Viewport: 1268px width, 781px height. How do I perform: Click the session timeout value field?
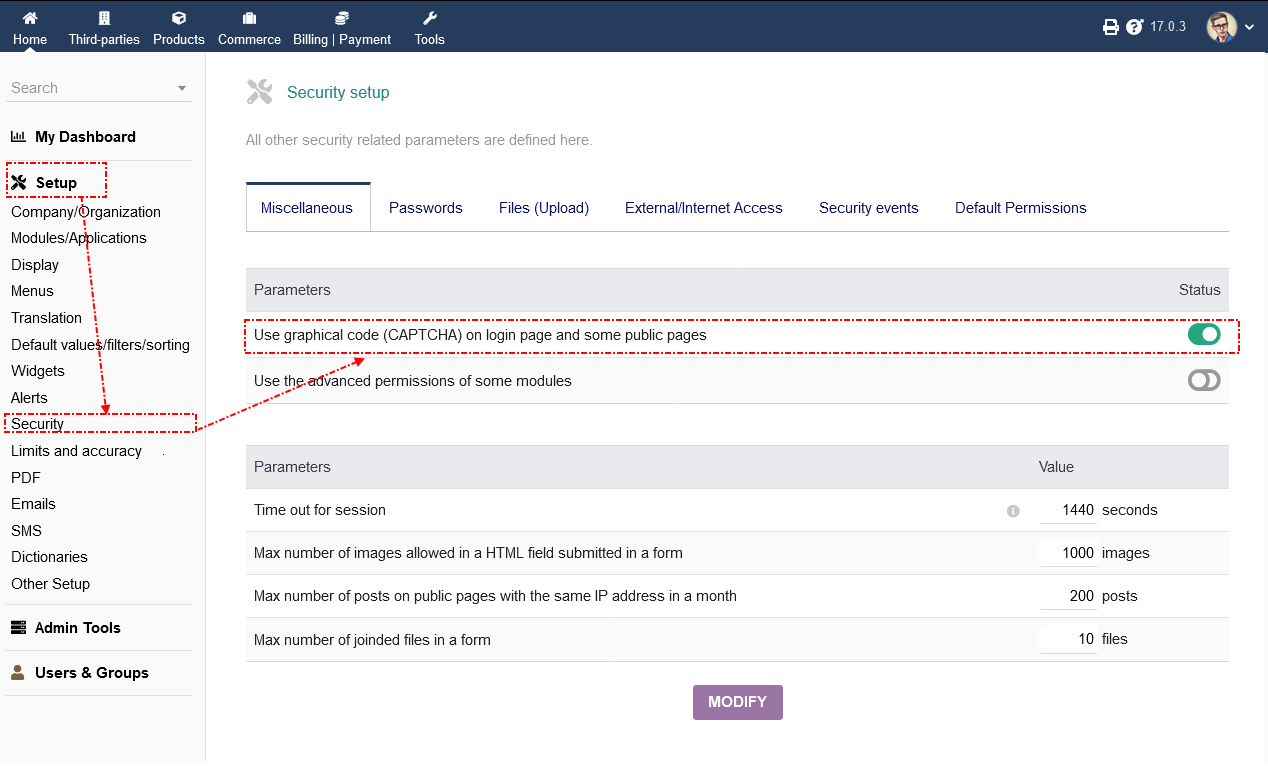1068,510
